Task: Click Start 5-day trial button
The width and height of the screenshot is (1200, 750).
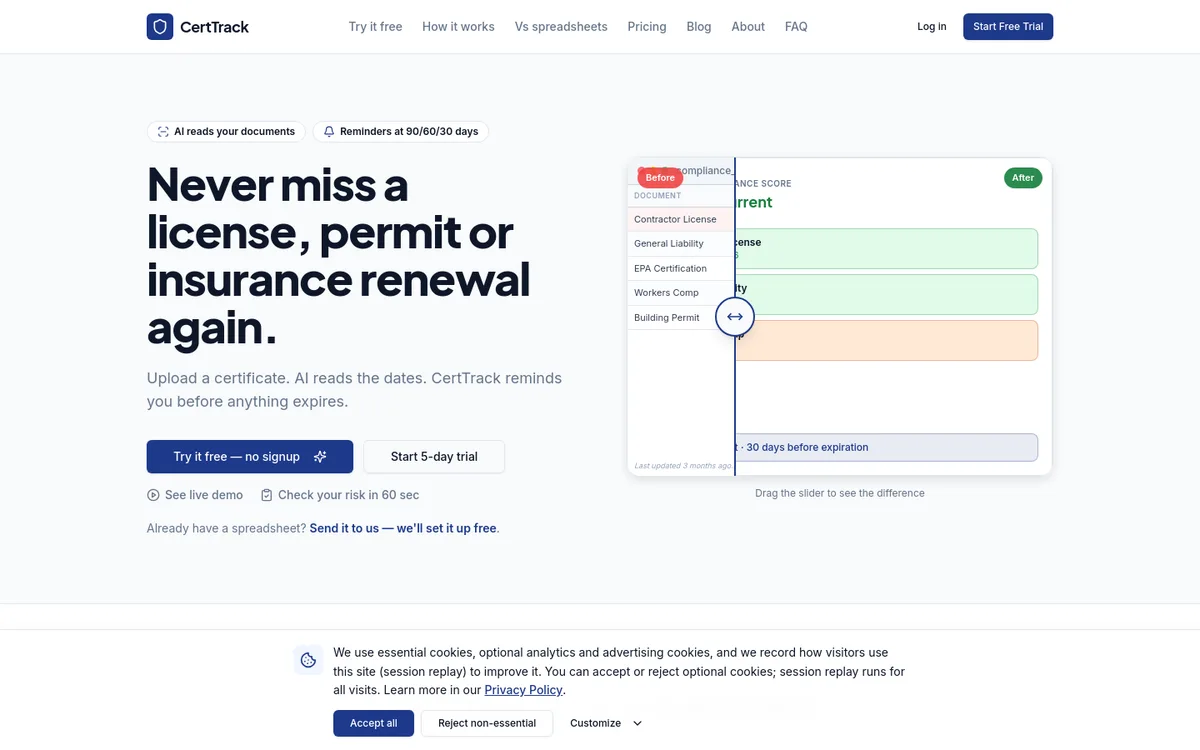Action: point(434,457)
